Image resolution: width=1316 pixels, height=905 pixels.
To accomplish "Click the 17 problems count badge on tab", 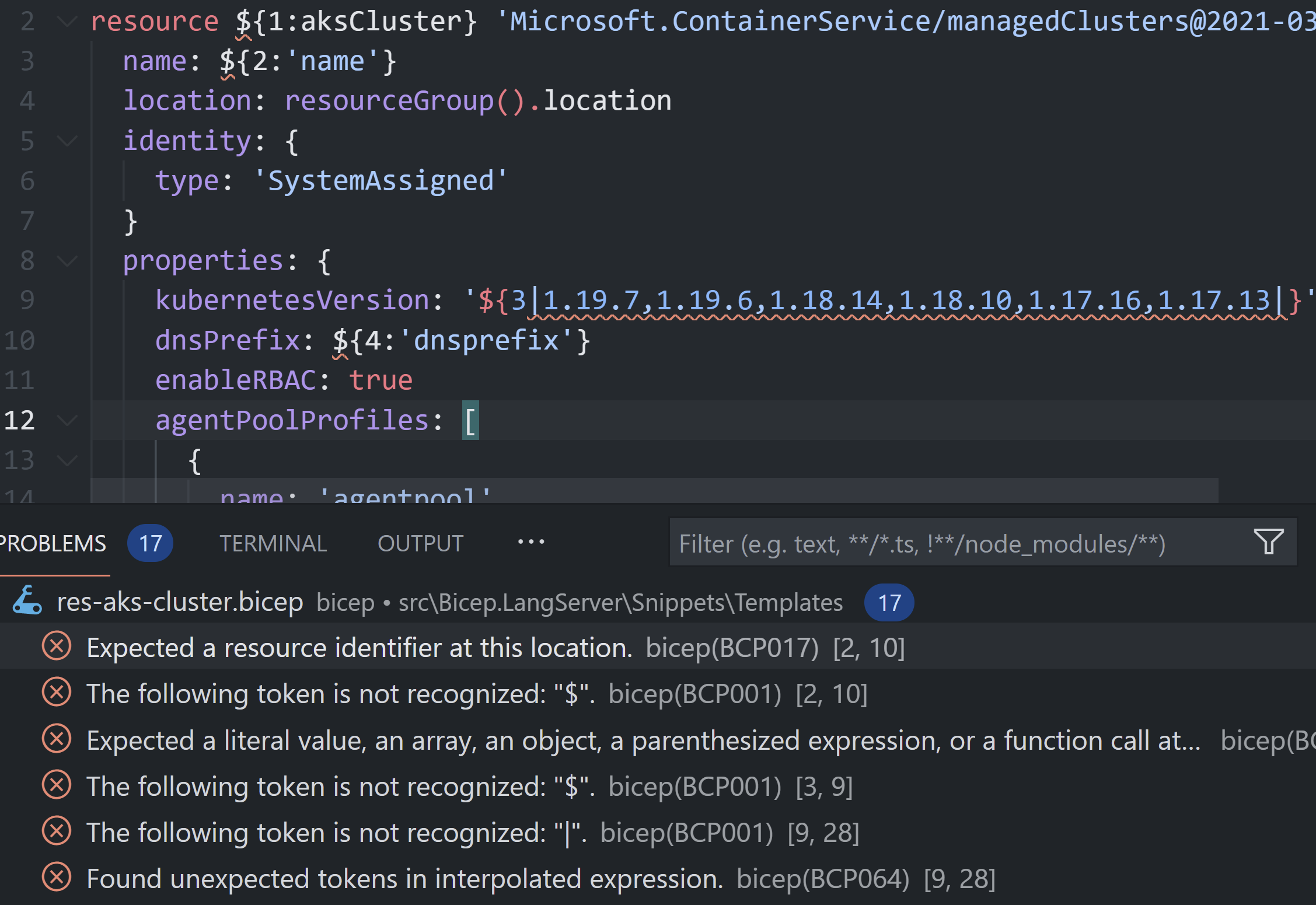I will 150,543.
